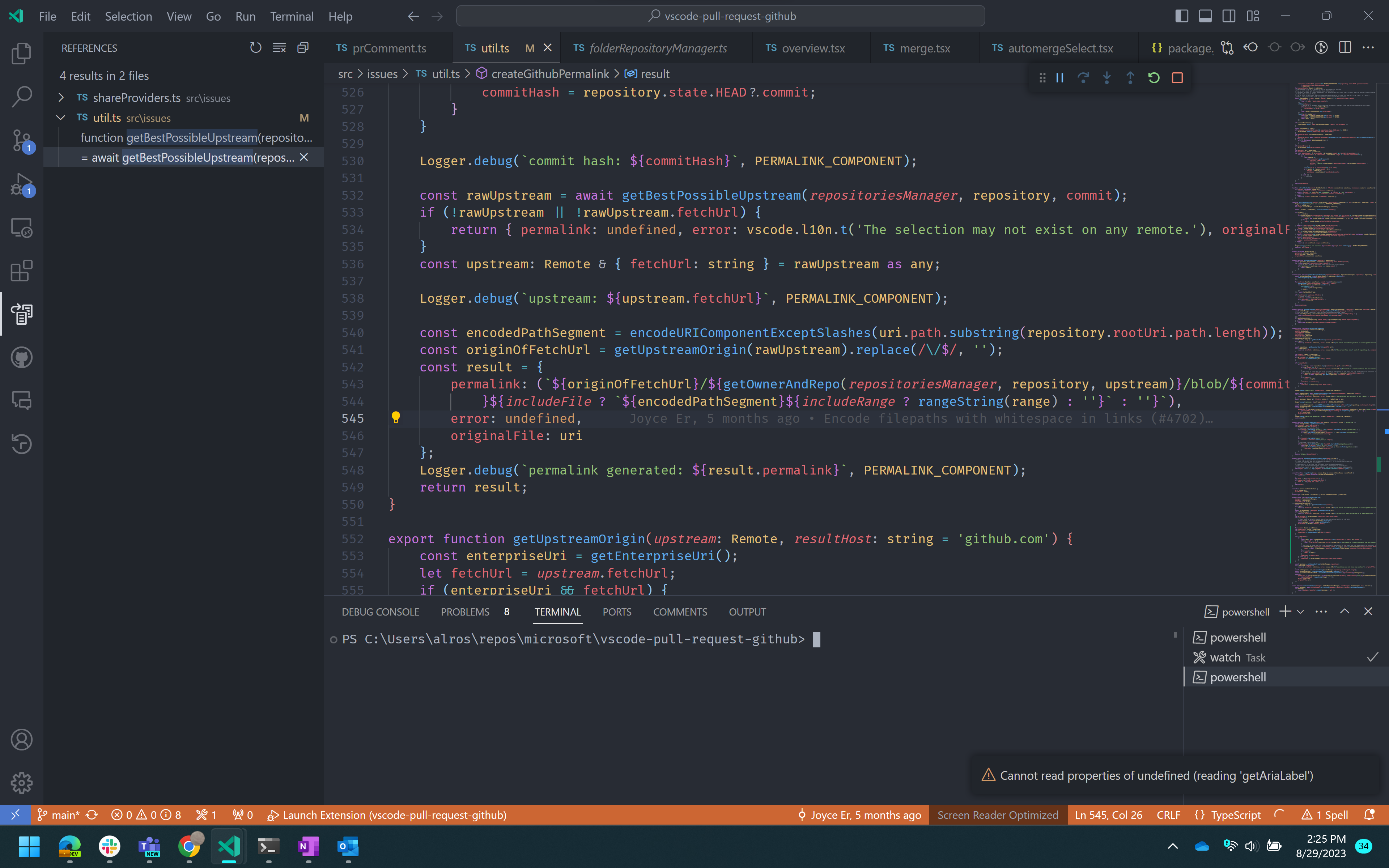Viewport: 1389px width, 868px height.
Task: Open the Run and Debug view
Action: [21, 184]
